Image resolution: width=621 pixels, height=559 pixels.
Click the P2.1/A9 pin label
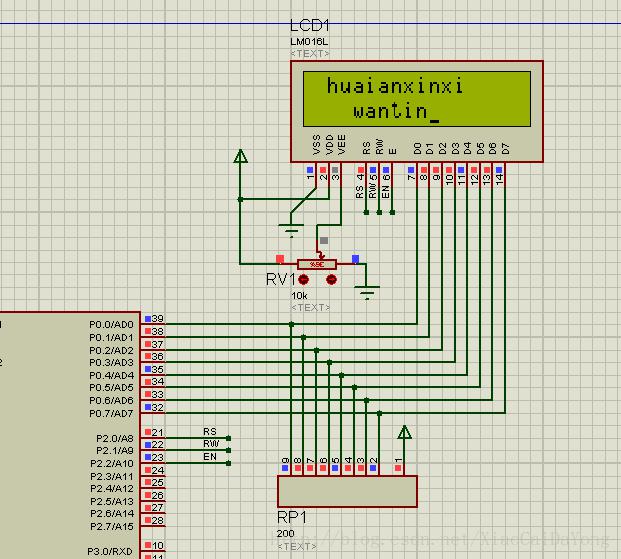point(115,451)
